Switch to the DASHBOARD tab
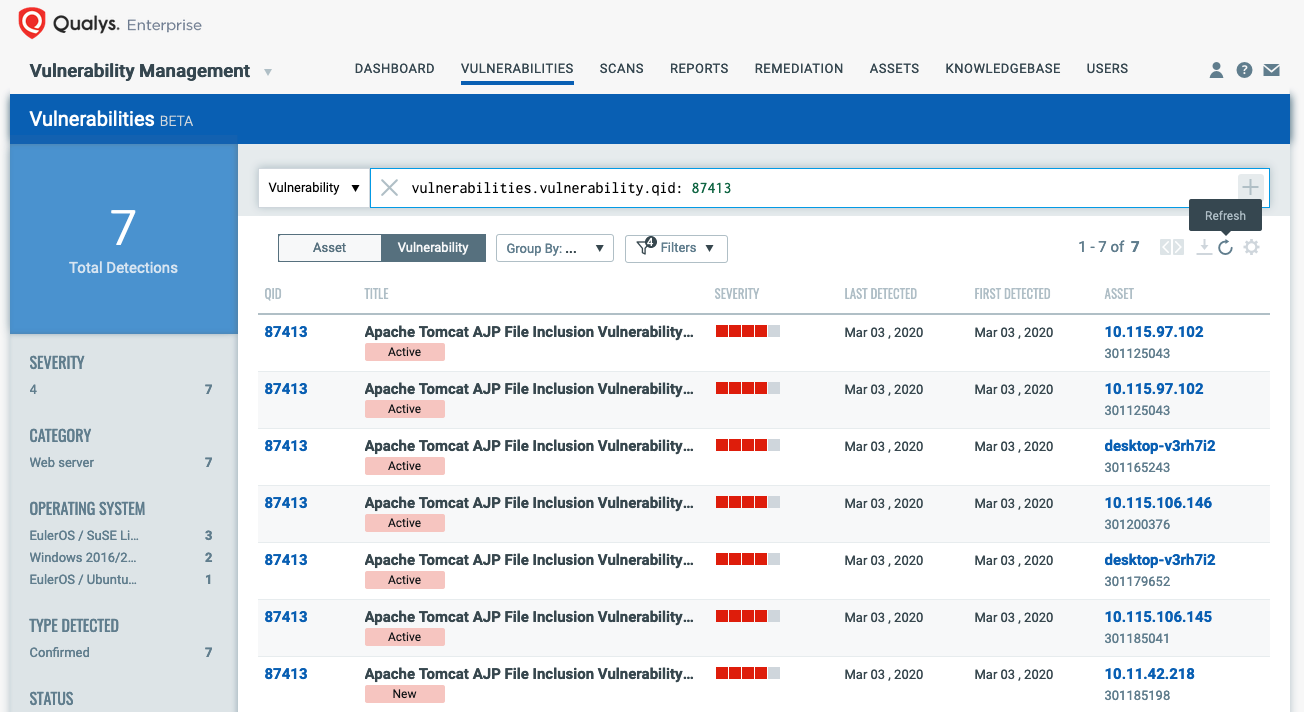The image size is (1304, 712). (394, 68)
